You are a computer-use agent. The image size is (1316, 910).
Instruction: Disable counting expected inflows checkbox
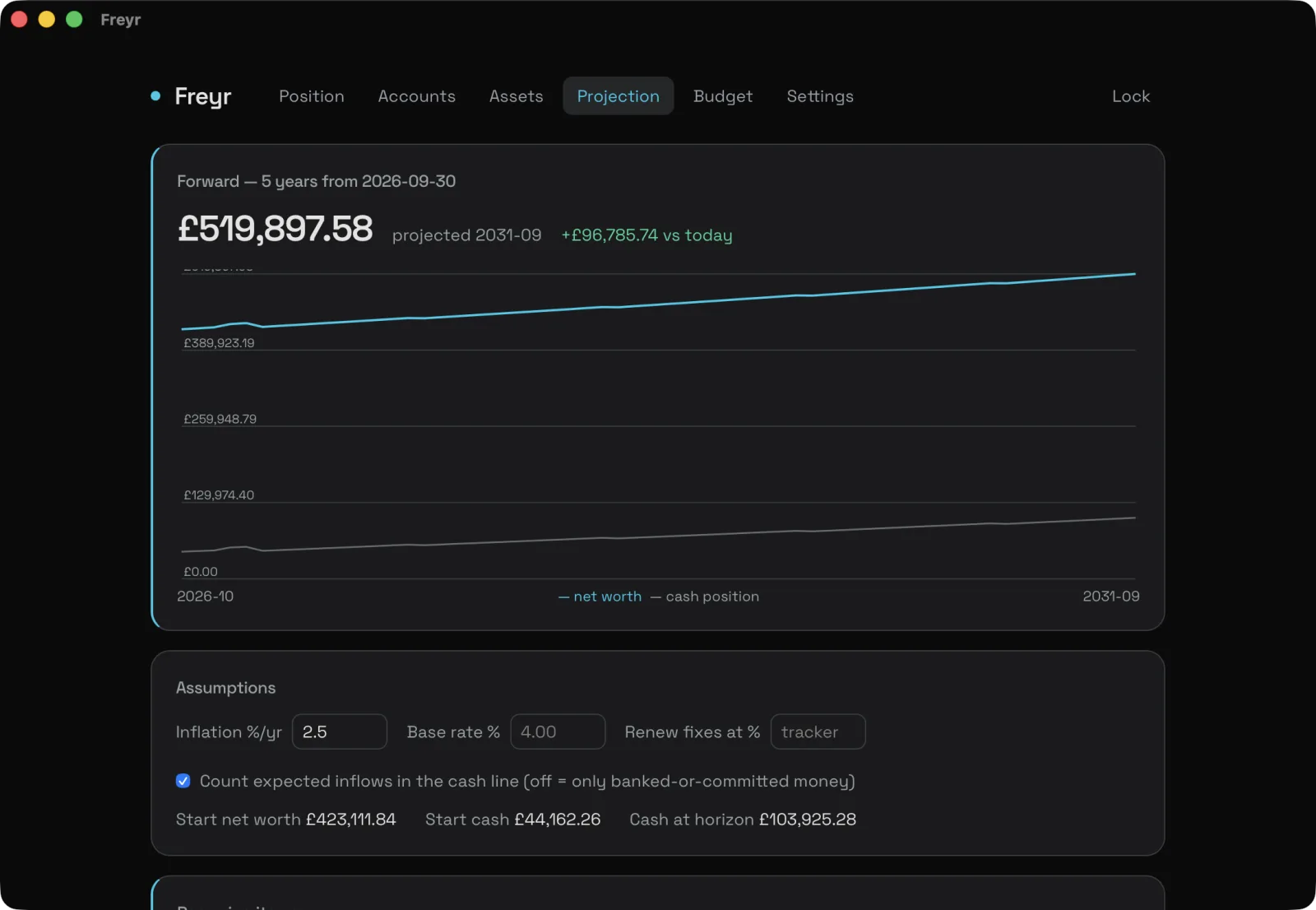[183, 781]
